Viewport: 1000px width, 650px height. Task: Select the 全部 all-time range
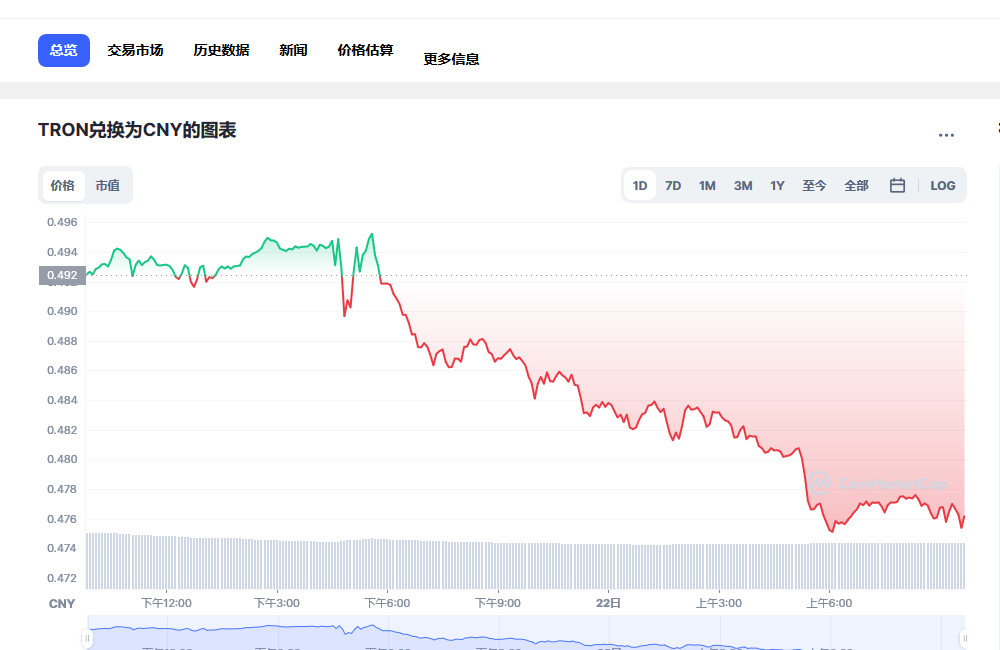coord(857,186)
